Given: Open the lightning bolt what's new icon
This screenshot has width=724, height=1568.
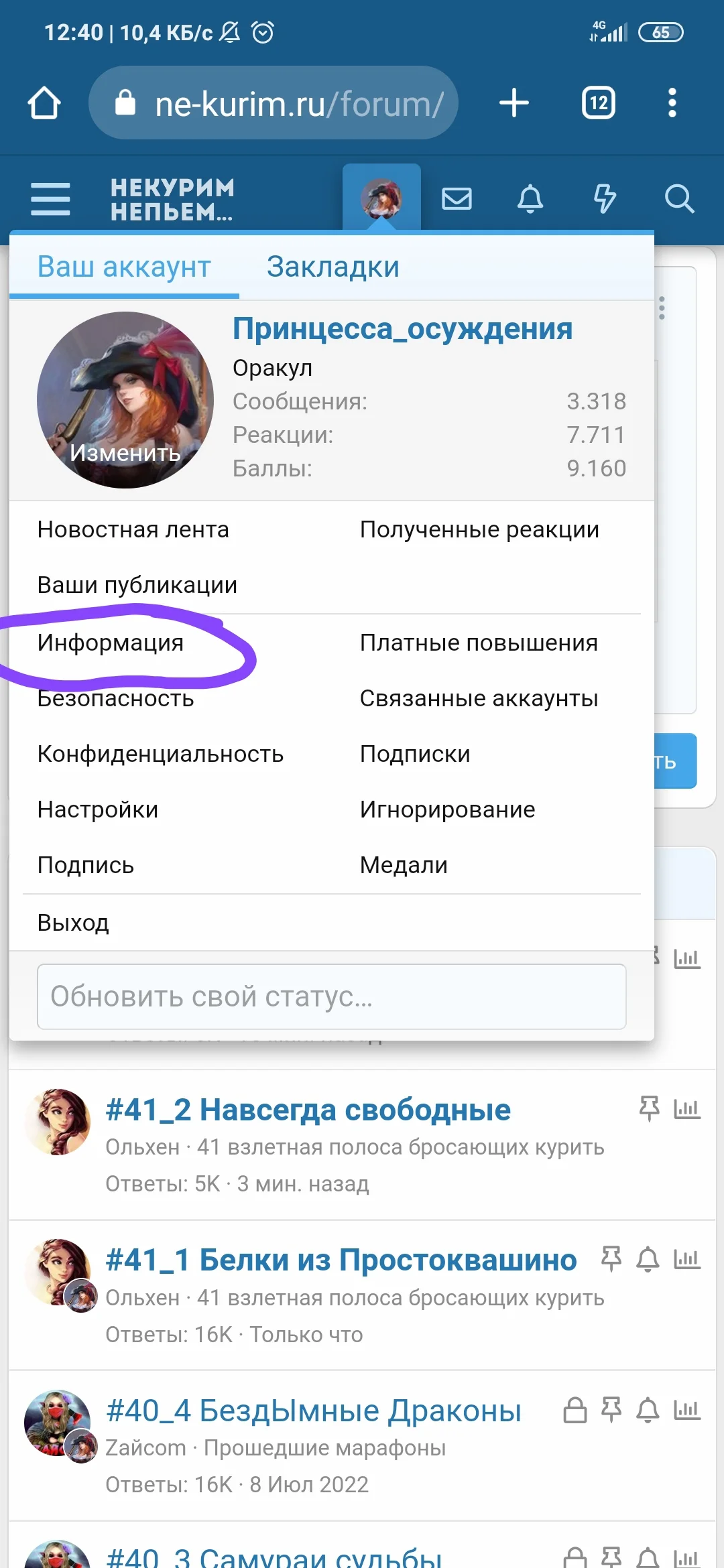Looking at the screenshot, I should pyautogui.click(x=605, y=199).
